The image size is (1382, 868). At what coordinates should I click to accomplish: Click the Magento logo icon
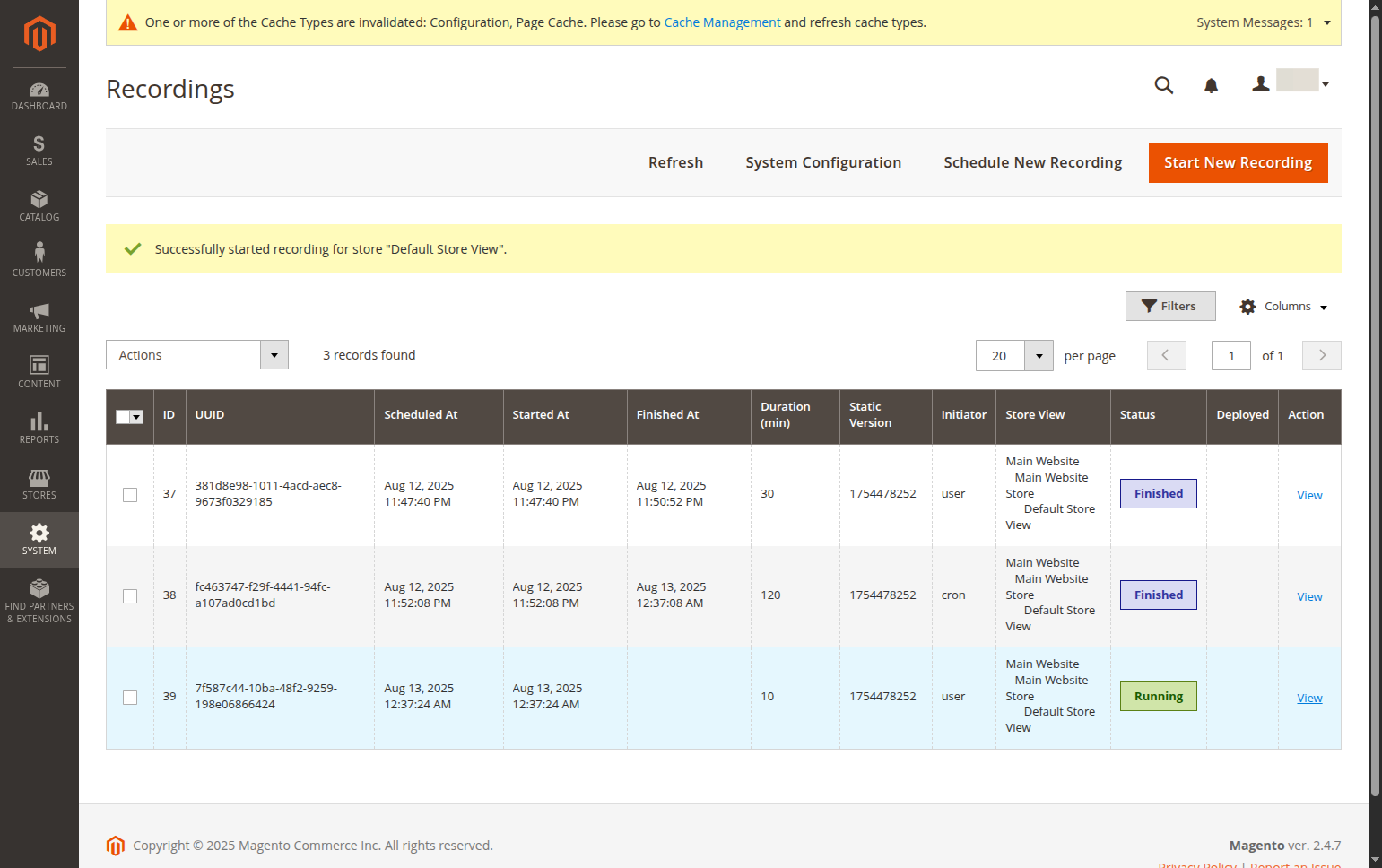[39, 34]
